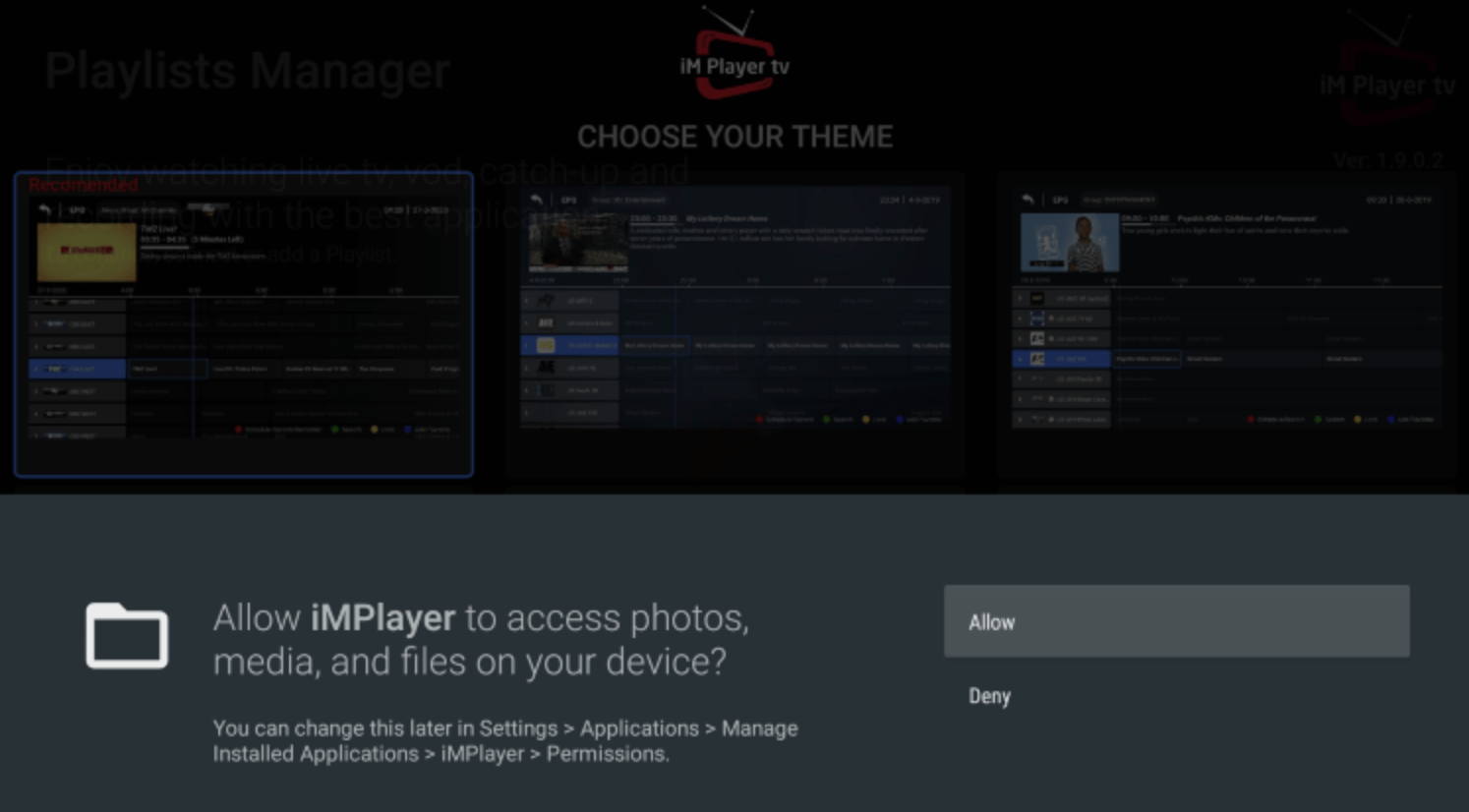Click the back arrow in the middle theme preview
Image resolution: width=1469 pixels, height=812 pixels.
[536, 200]
